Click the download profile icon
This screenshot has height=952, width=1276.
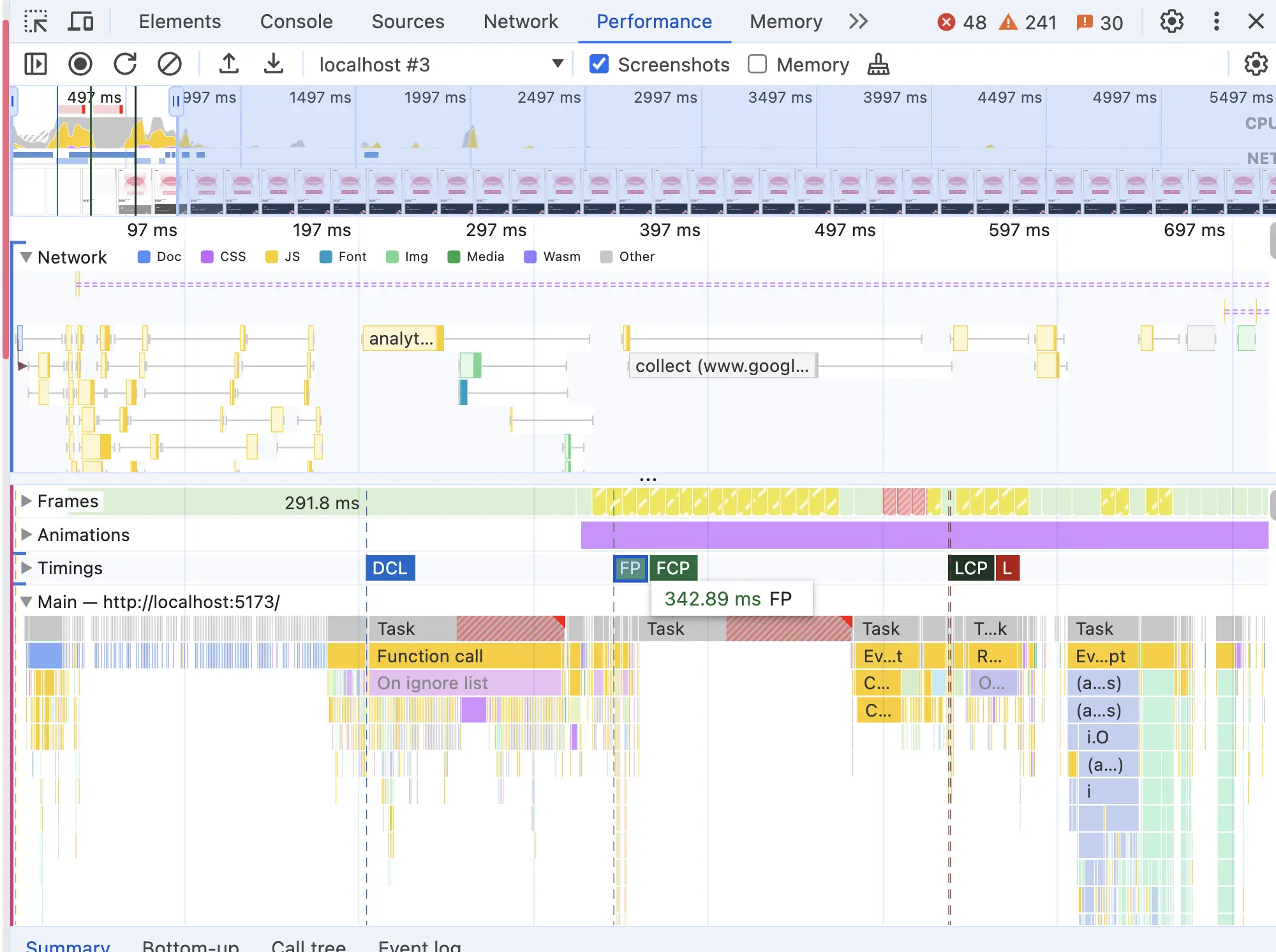click(x=274, y=64)
